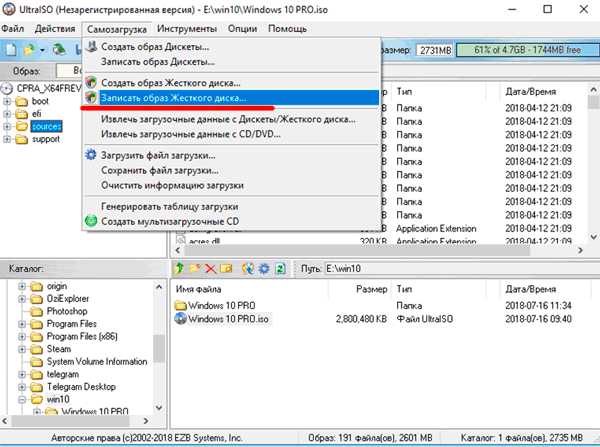Choose Сохранить файл загрузки...

[232, 170]
